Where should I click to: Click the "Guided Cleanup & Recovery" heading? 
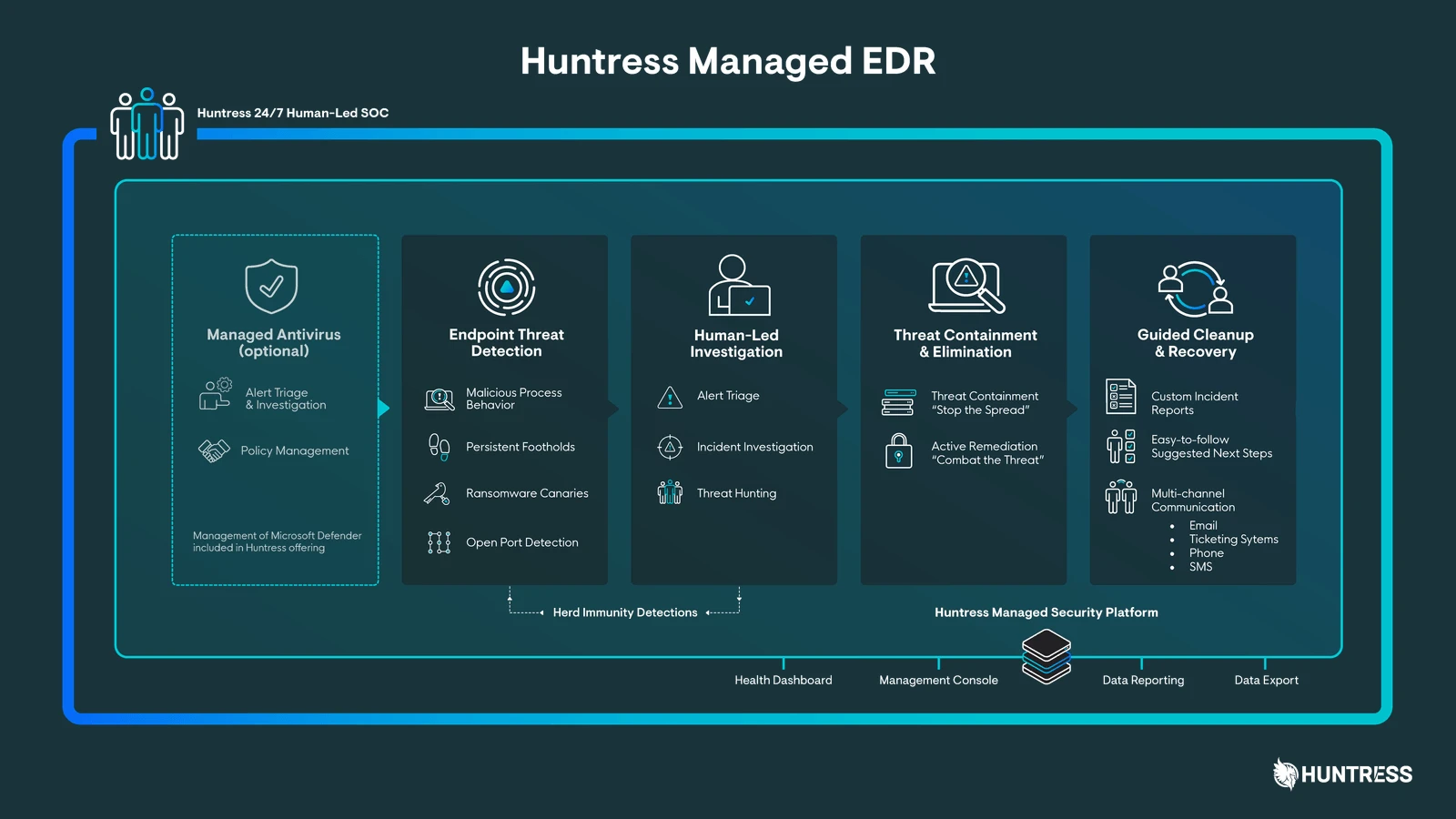pyautogui.click(x=1196, y=343)
